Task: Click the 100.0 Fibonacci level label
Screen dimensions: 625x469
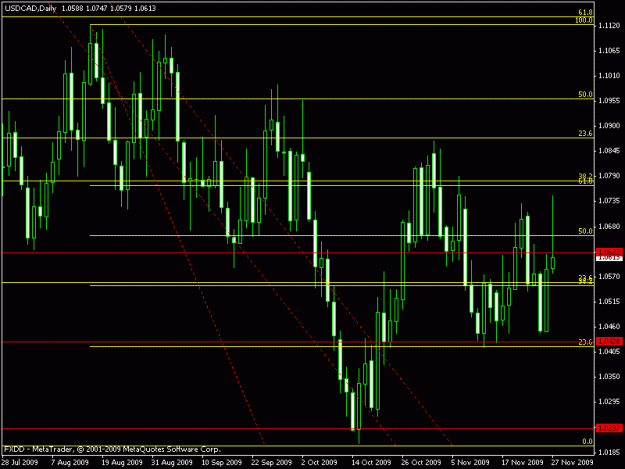Action: point(584,20)
